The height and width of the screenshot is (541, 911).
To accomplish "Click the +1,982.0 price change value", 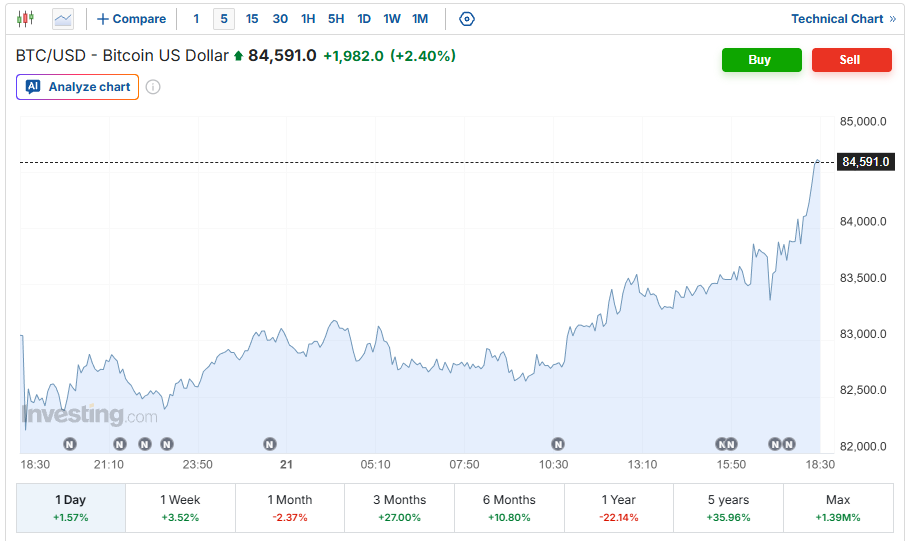I will coord(353,56).
